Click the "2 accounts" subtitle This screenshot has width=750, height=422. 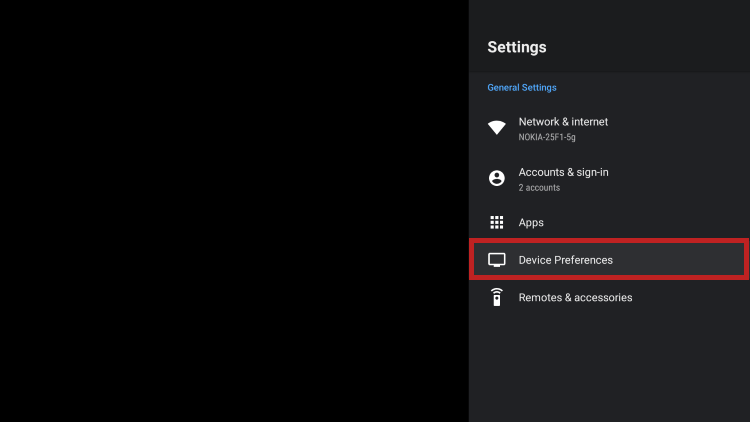tap(539, 187)
